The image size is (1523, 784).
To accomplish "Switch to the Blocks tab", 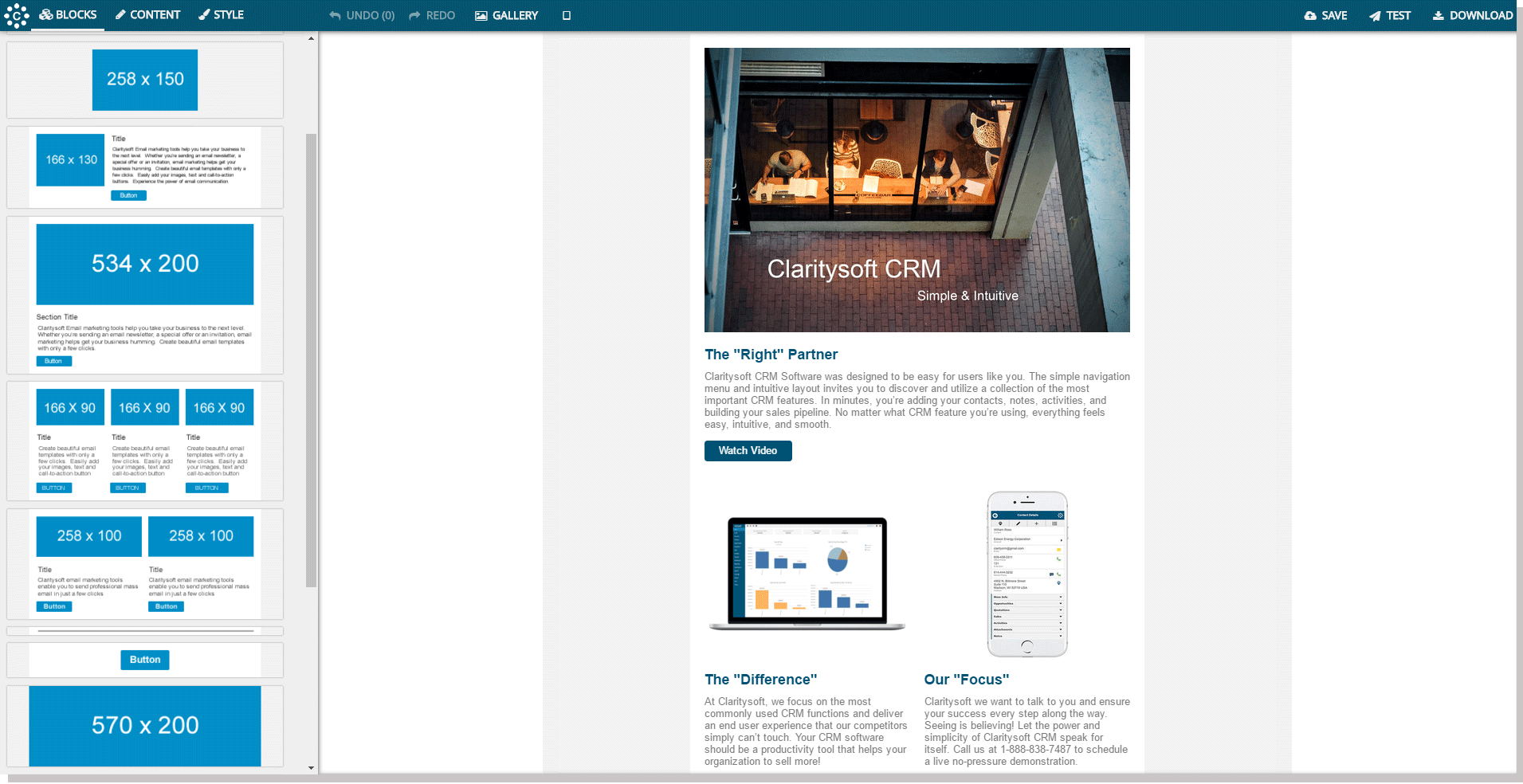I will (69, 15).
